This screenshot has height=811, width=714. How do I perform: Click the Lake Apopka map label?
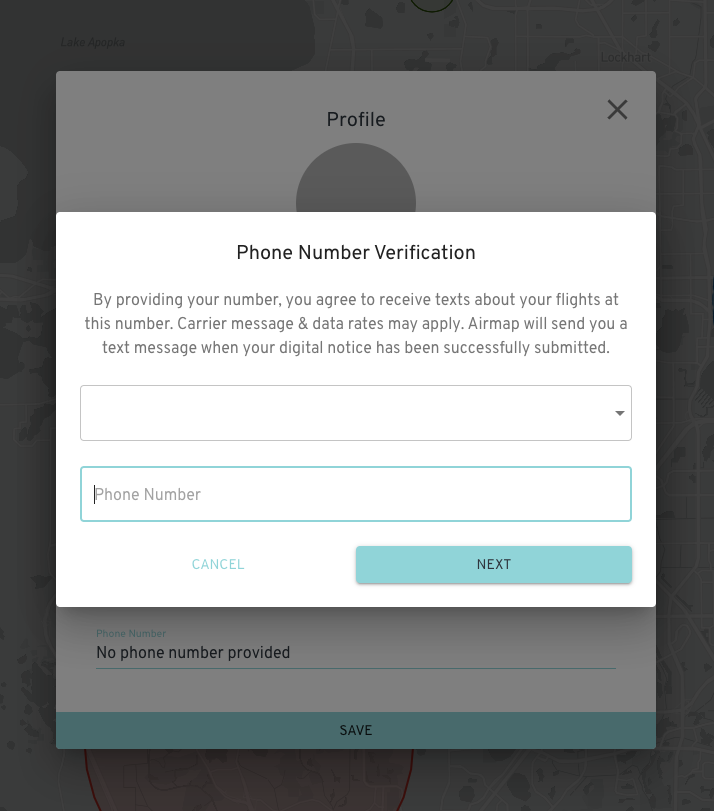92,43
